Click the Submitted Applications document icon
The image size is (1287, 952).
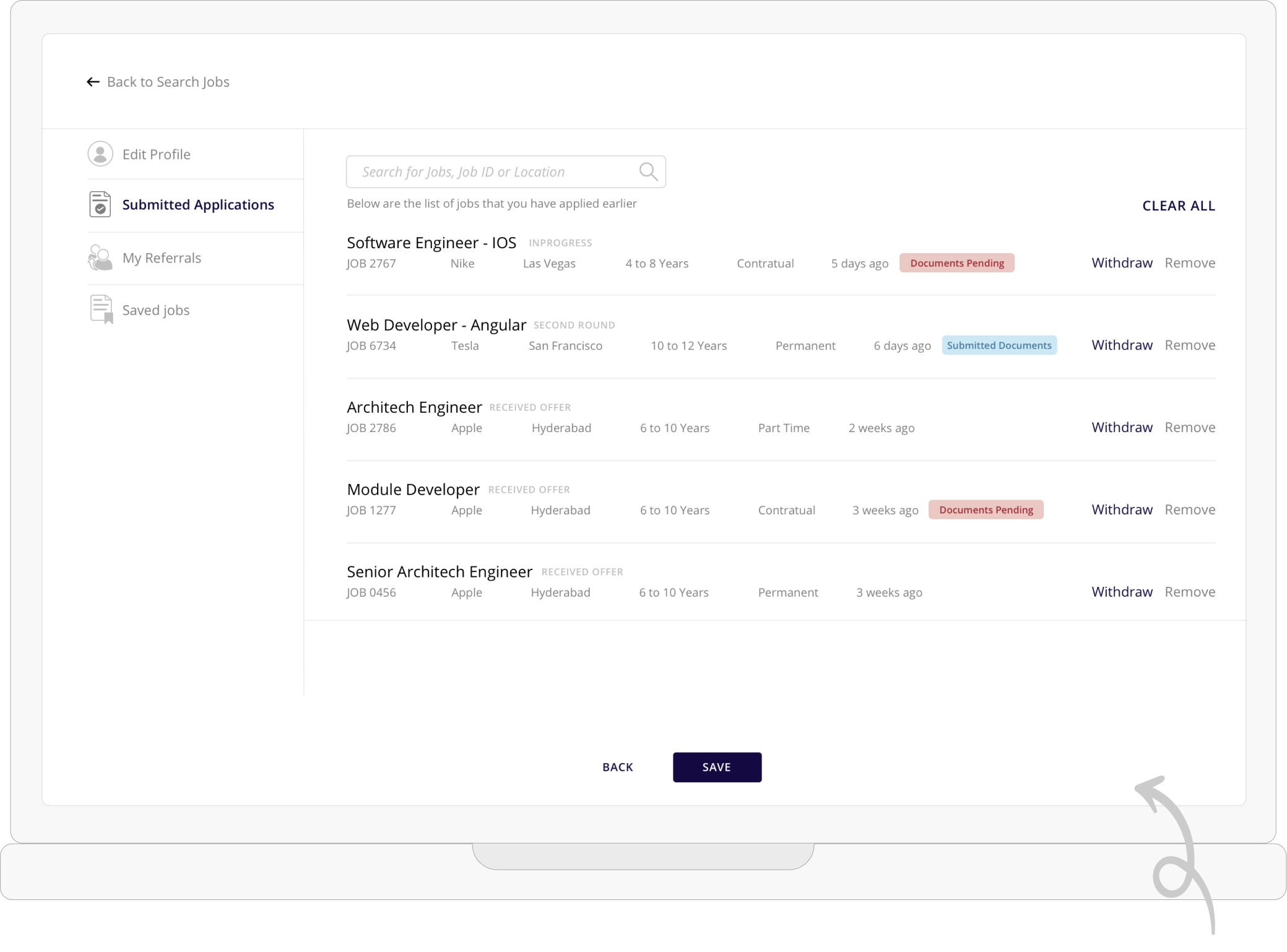point(100,204)
